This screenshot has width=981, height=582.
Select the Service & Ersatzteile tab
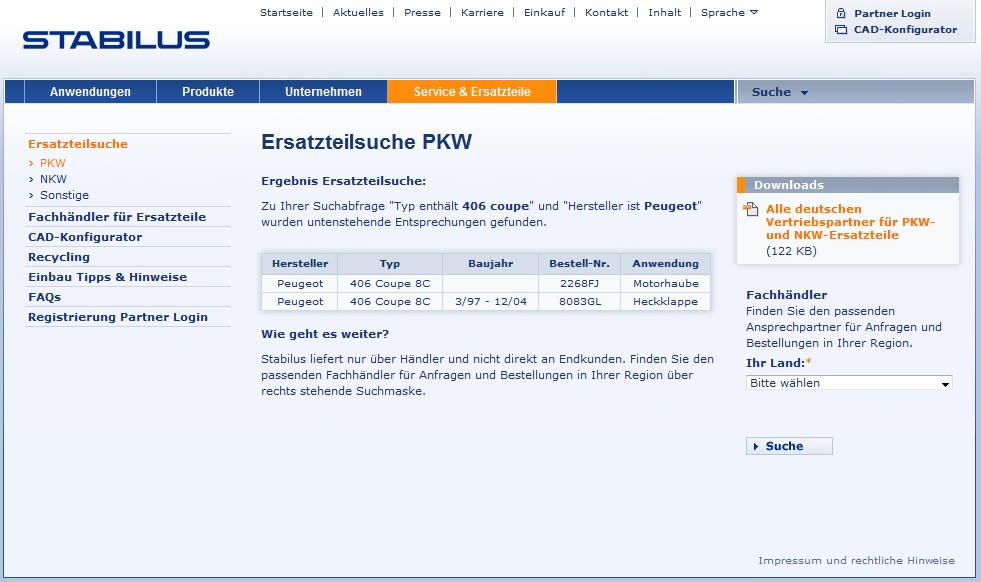[471, 92]
